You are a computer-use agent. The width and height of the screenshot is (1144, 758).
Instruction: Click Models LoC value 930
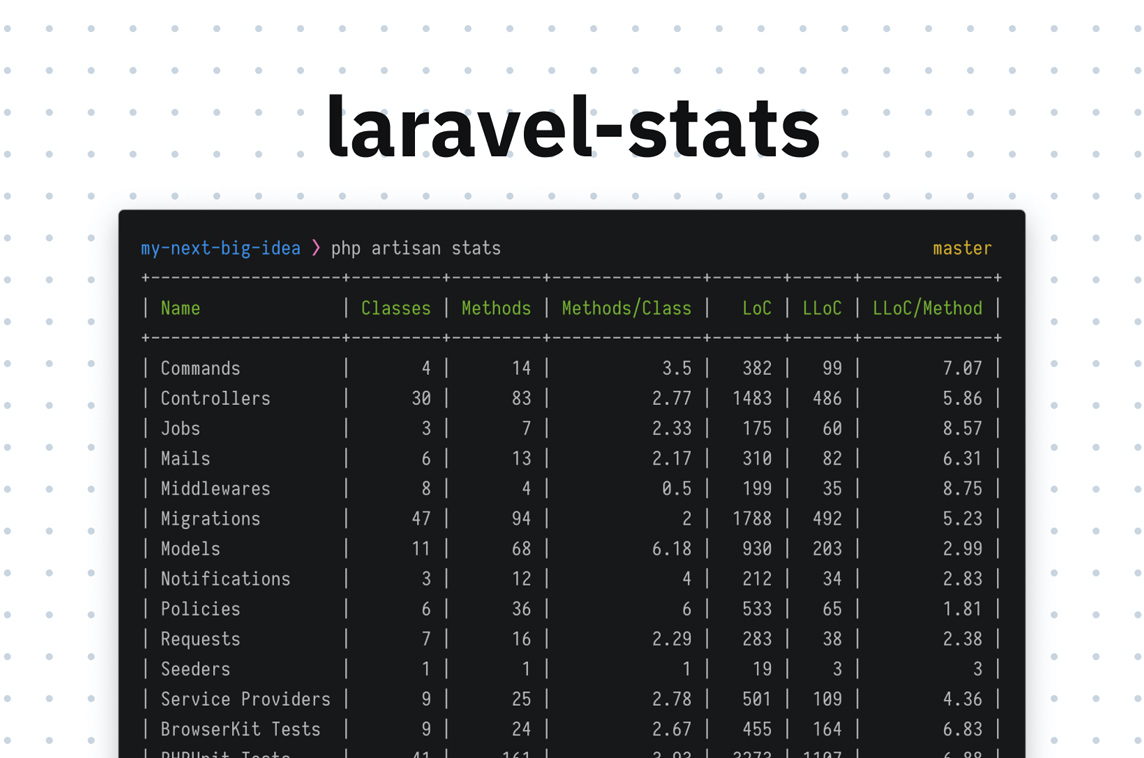click(757, 549)
